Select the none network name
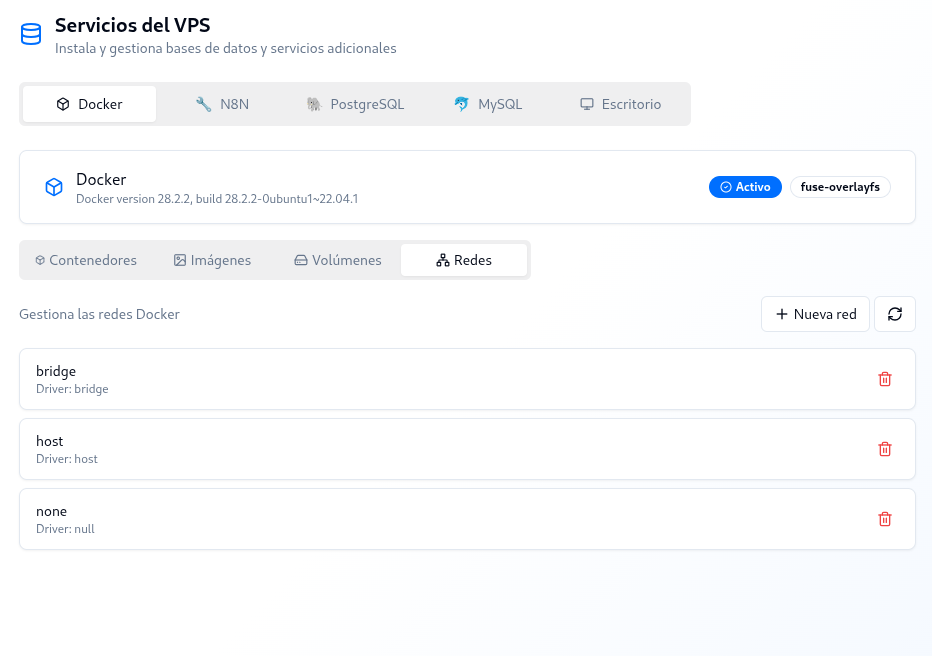Screen dimensions: 932x656 pyautogui.click(x=51, y=512)
